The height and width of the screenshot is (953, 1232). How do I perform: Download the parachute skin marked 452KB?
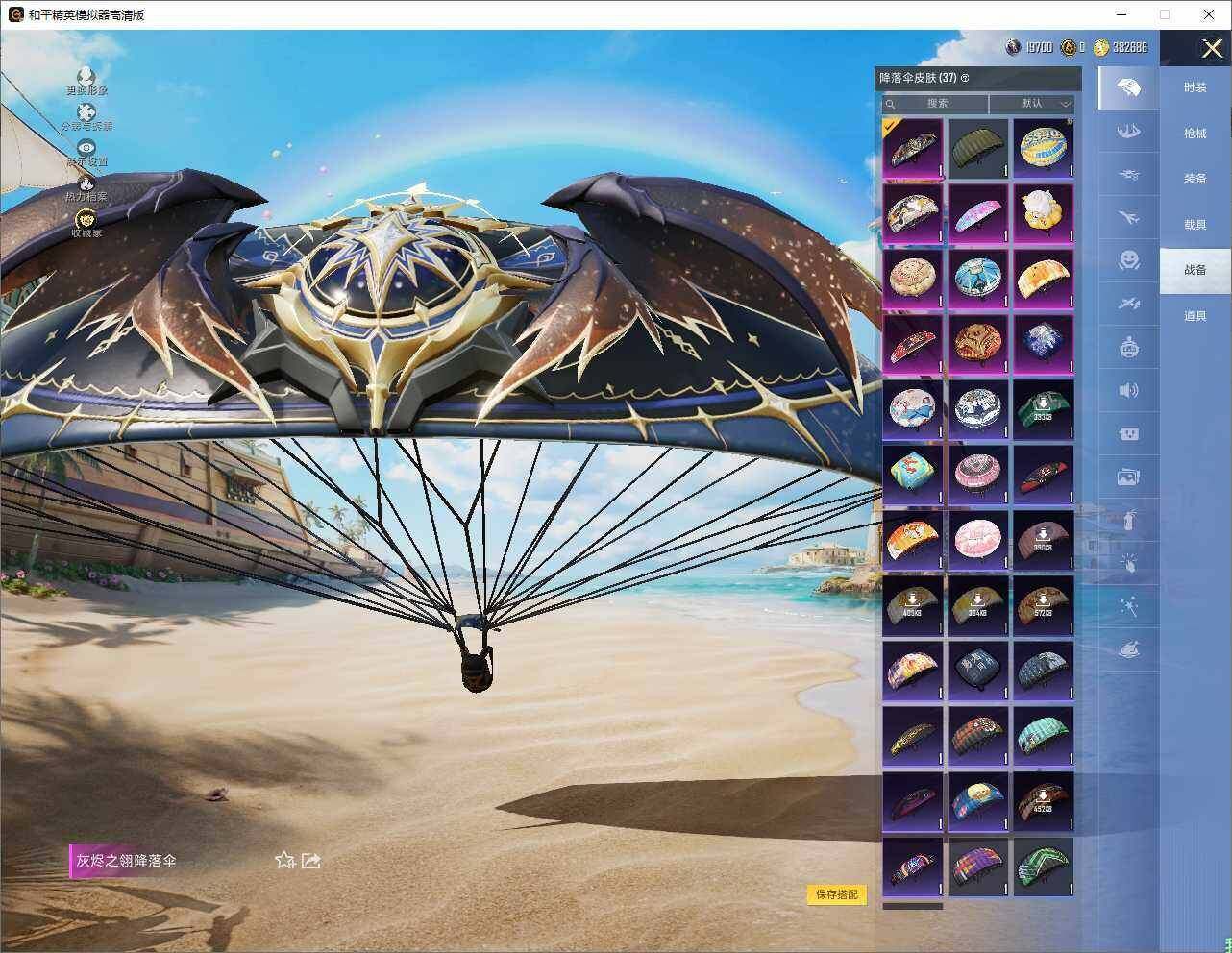[1044, 801]
